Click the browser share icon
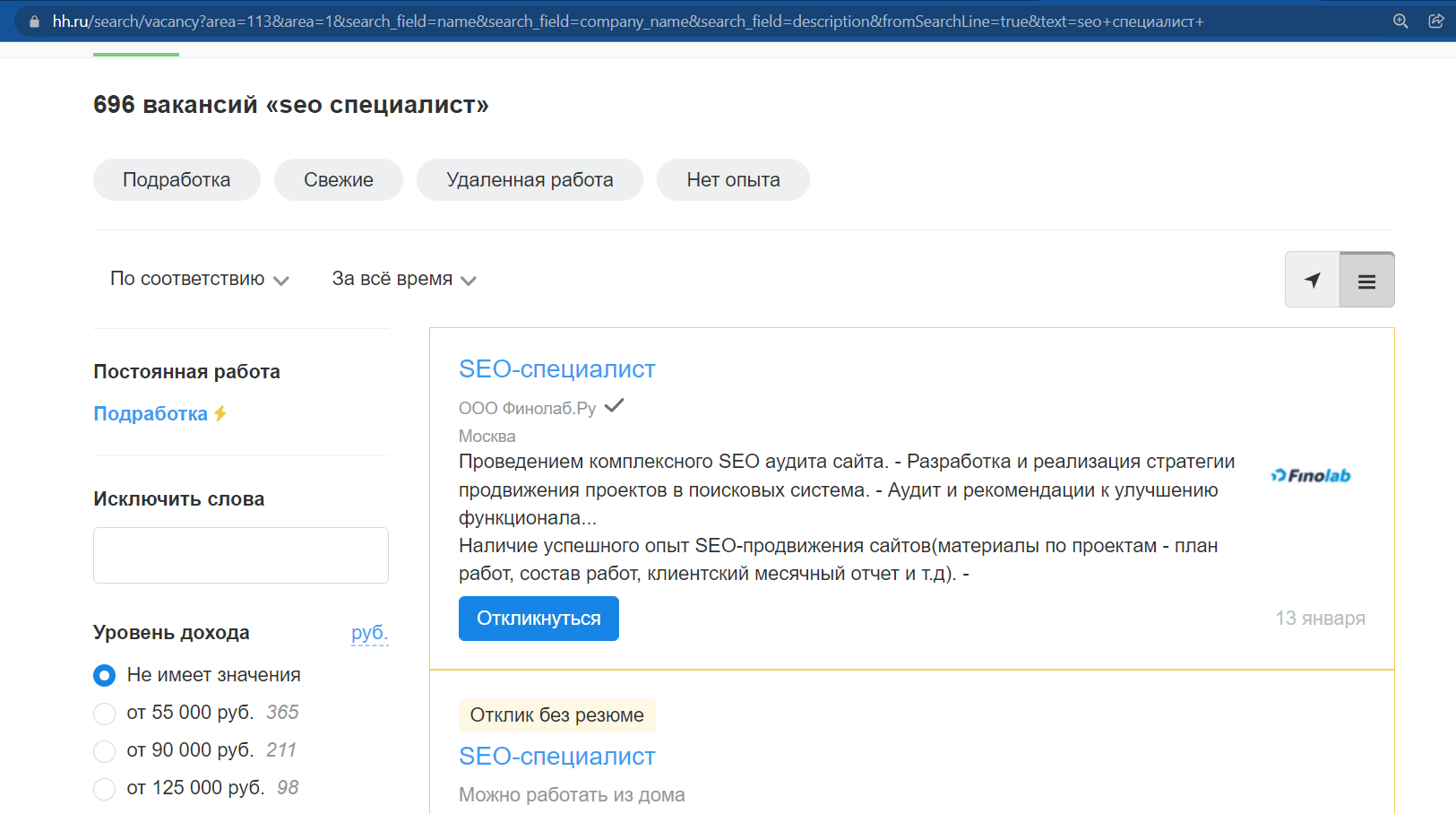 pyautogui.click(x=1437, y=21)
